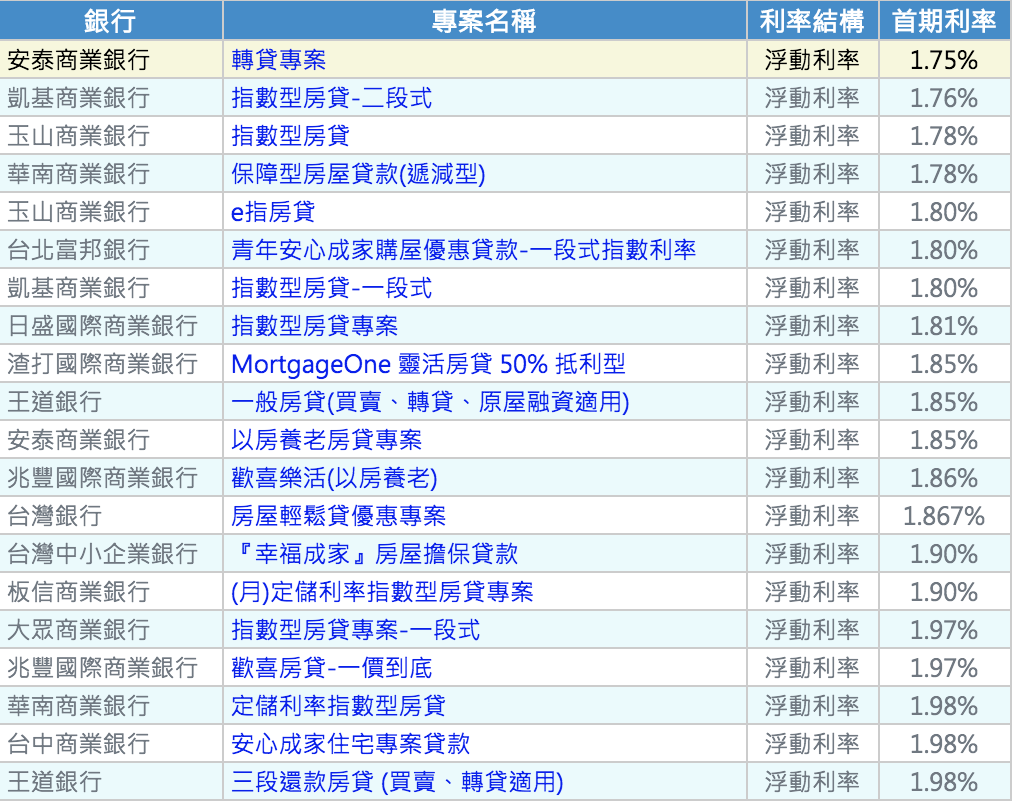Click the 利率結構 column header

point(812,21)
